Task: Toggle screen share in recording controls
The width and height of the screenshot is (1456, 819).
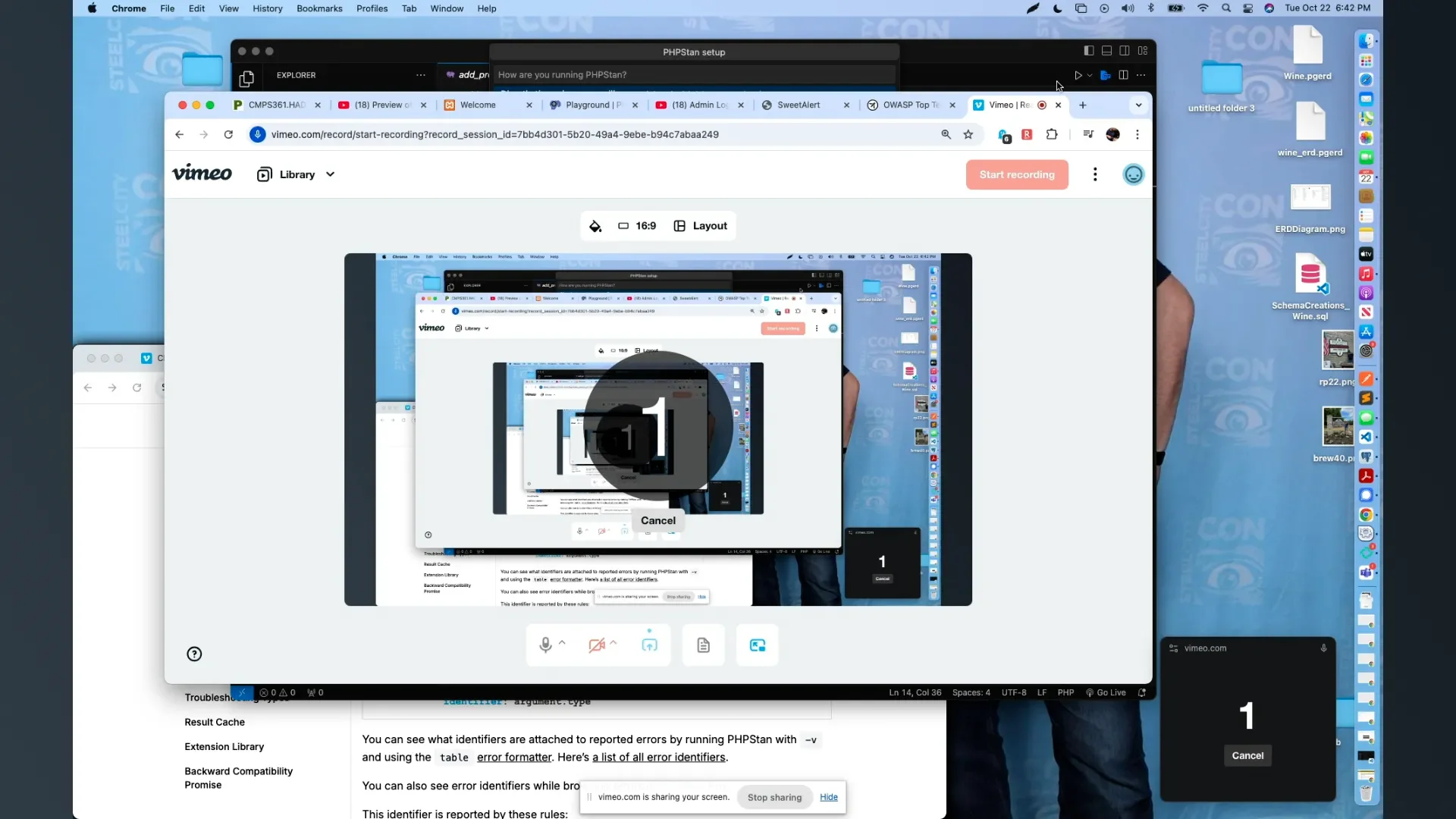Action: [649, 645]
